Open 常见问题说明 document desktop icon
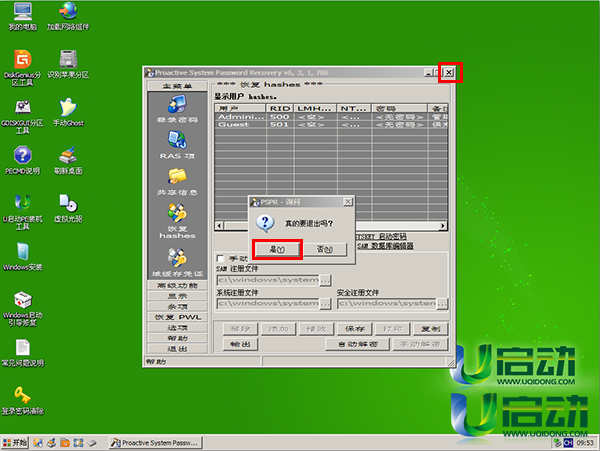The height and width of the screenshot is (451, 600). tap(23, 353)
